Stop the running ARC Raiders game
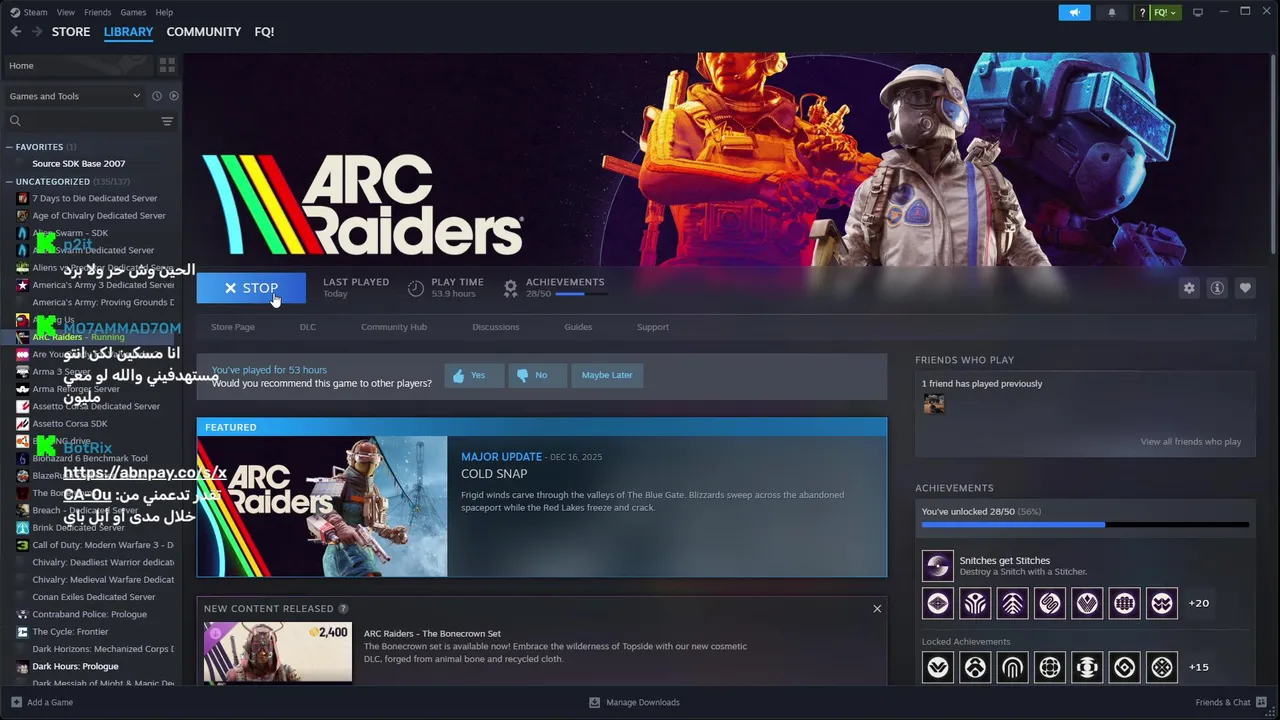Screen dimensions: 1280x720 pos(251,288)
